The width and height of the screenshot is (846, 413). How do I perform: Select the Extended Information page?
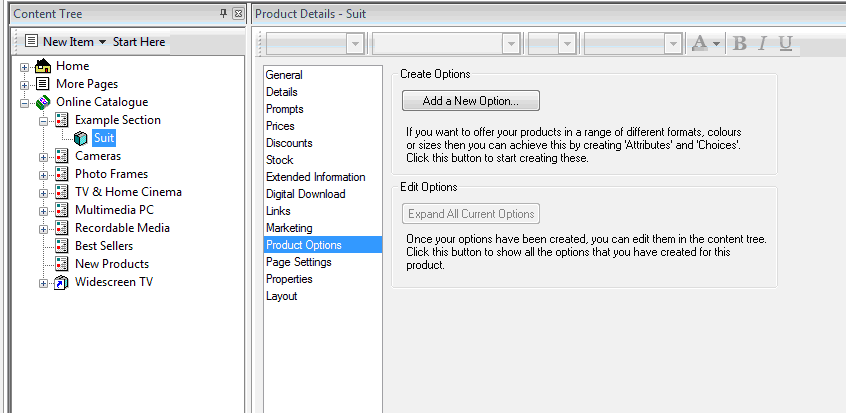click(315, 177)
